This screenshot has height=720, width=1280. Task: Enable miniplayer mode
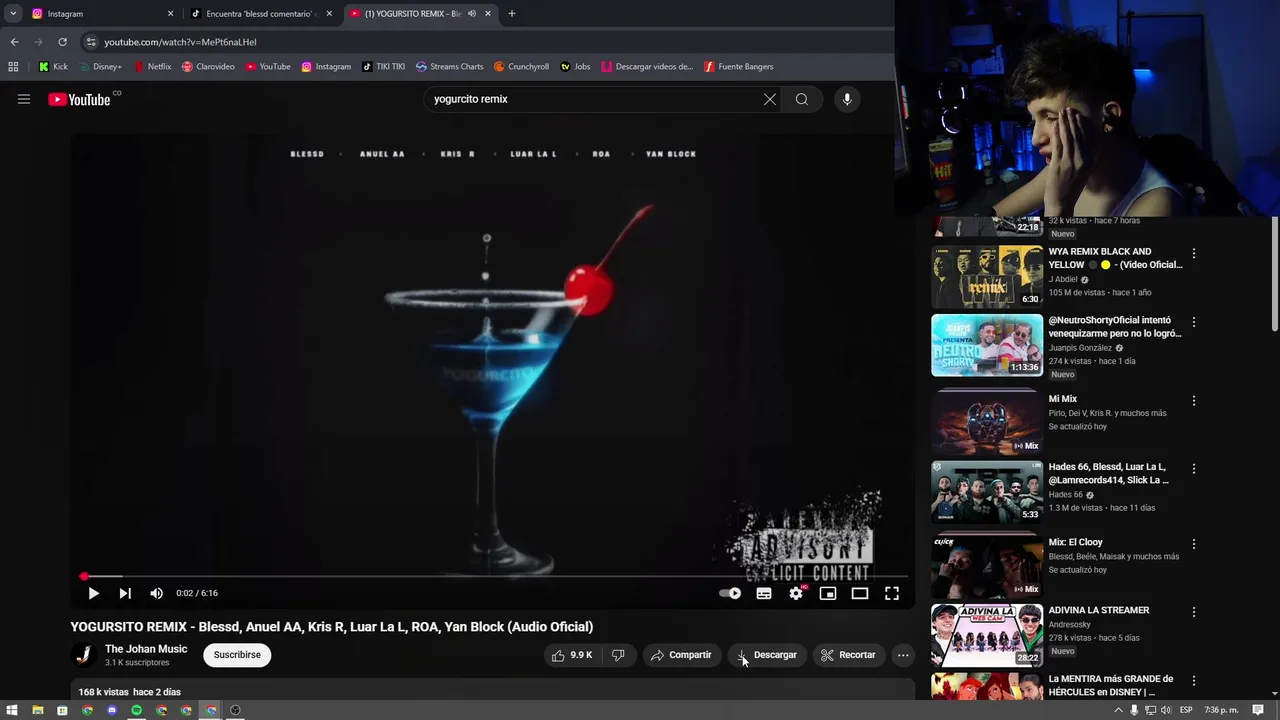pyautogui.click(x=828, y=593)
